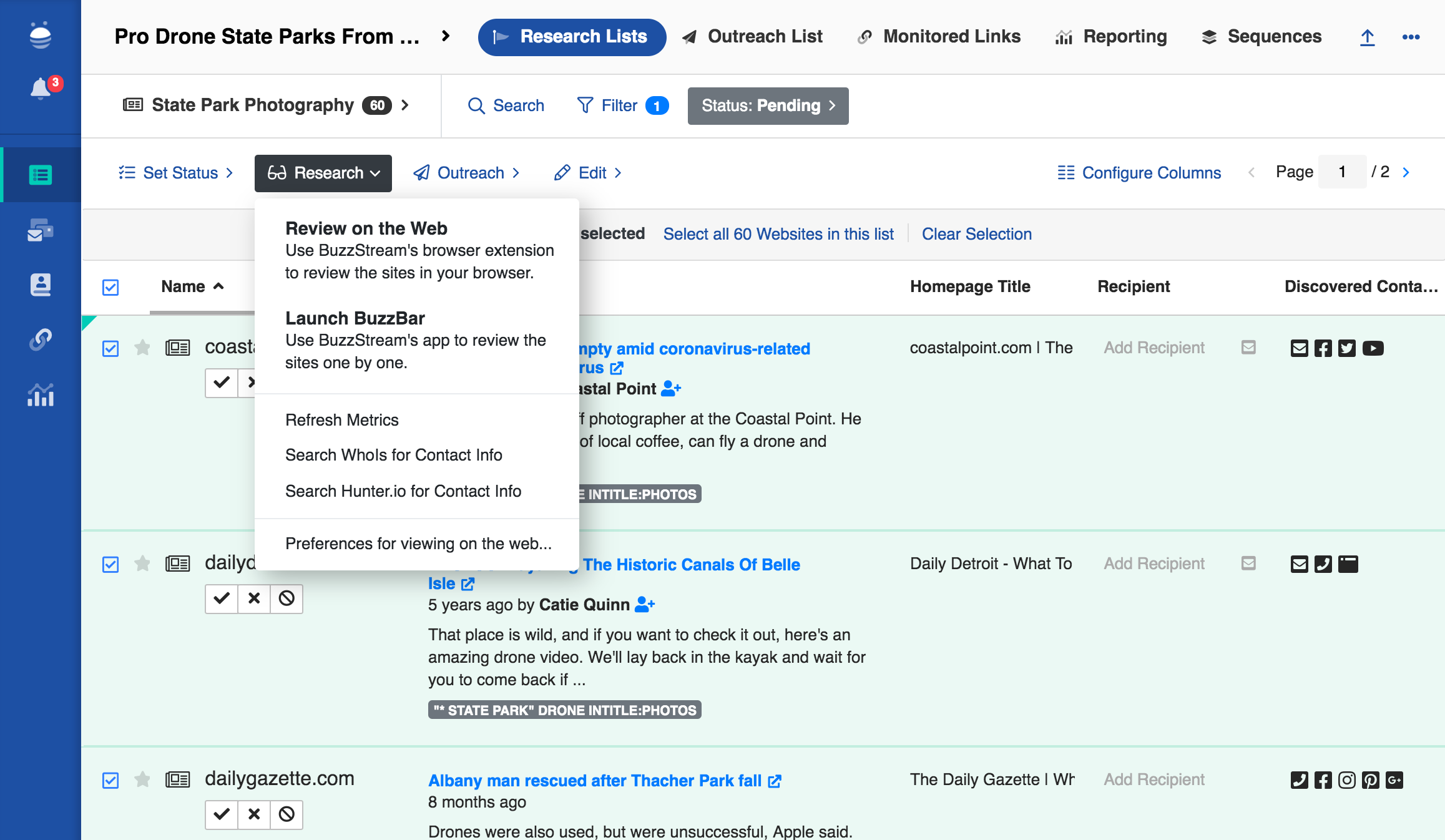Click the upload arrow icon in header
Image resolution: width=1445 pixels, height=840 pixels.
[x=1367, y=37]
